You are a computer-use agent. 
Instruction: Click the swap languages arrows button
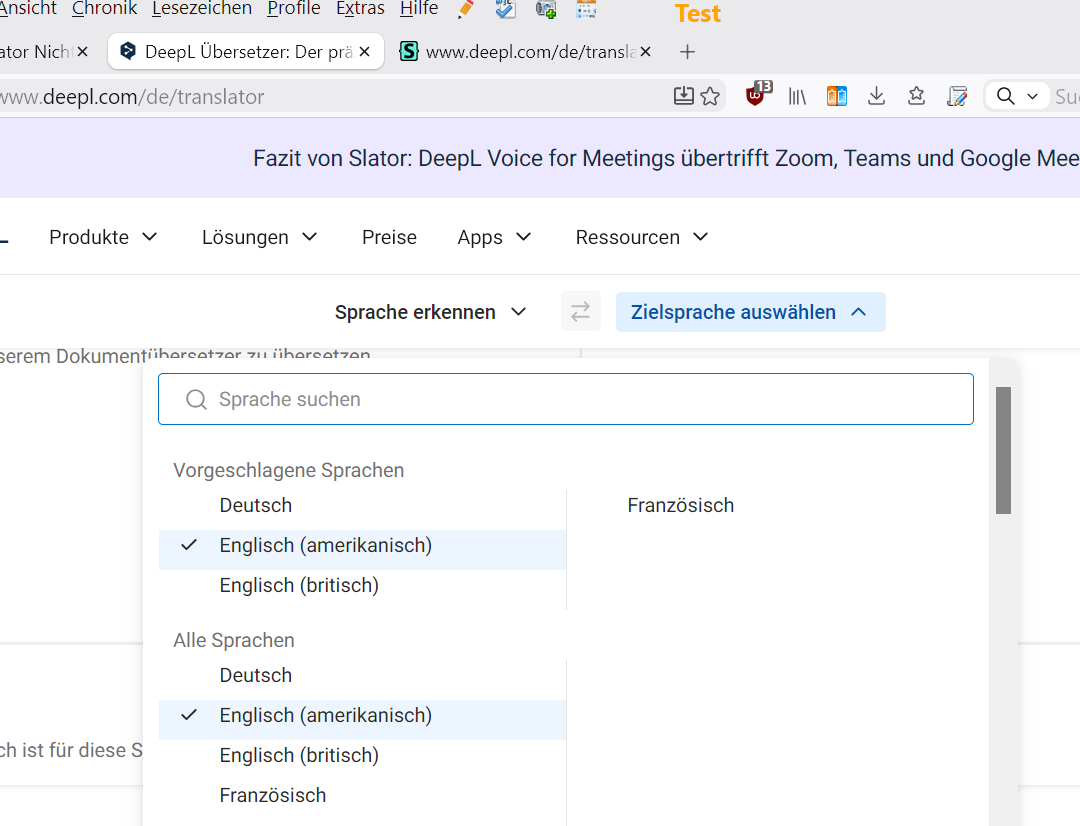coord(581,311)
